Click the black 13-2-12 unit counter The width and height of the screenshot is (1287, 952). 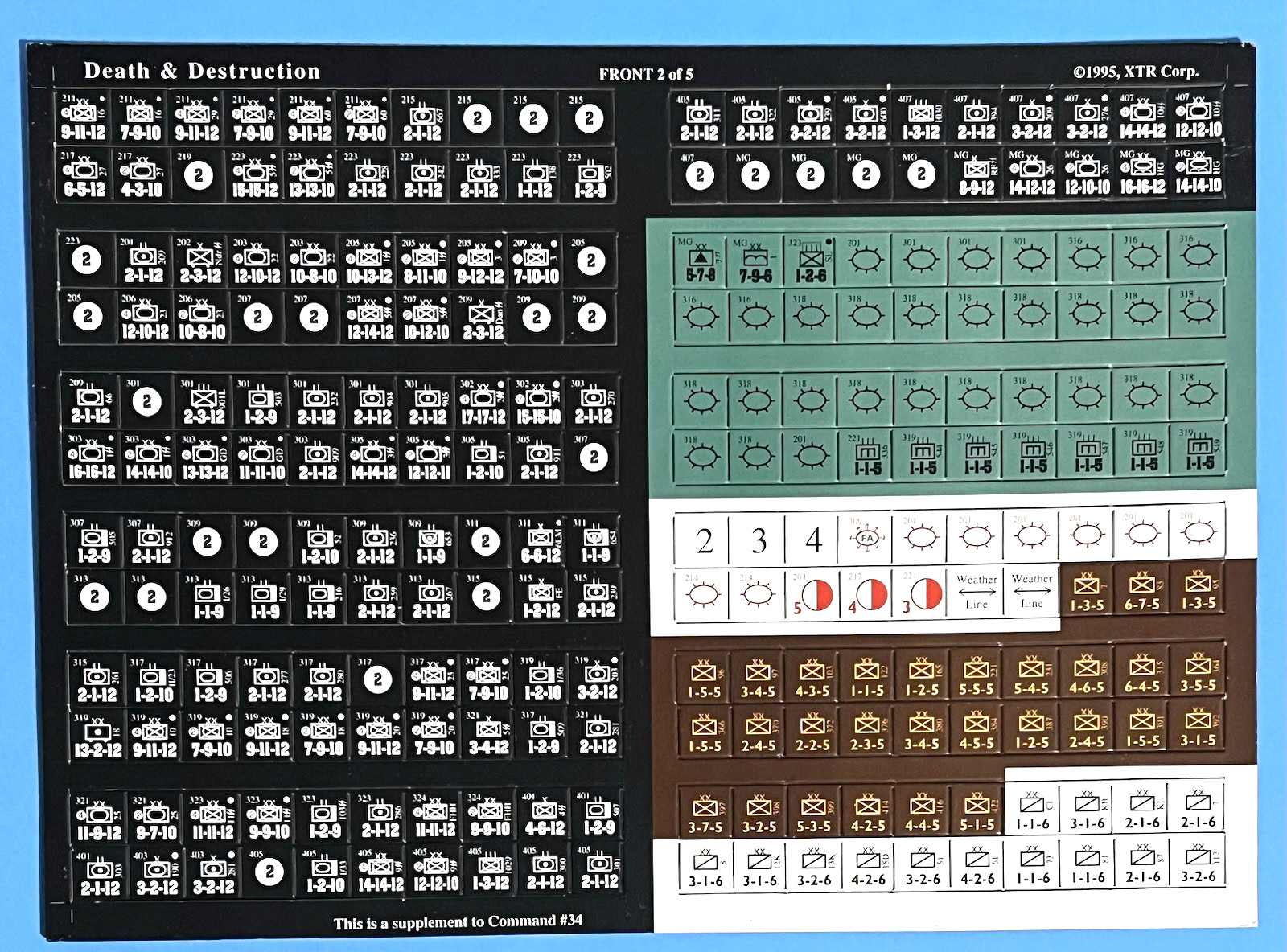tap(98, 734)
